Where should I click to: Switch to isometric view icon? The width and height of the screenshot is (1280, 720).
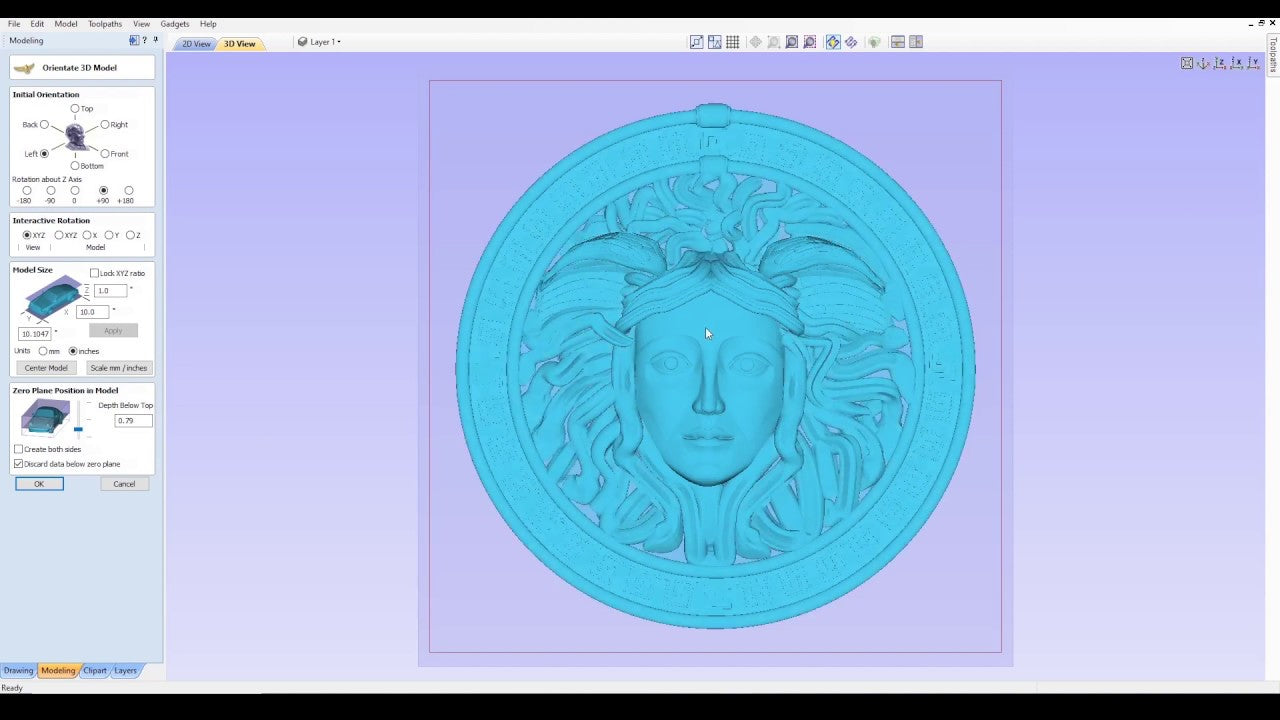tap(1203, 64)
